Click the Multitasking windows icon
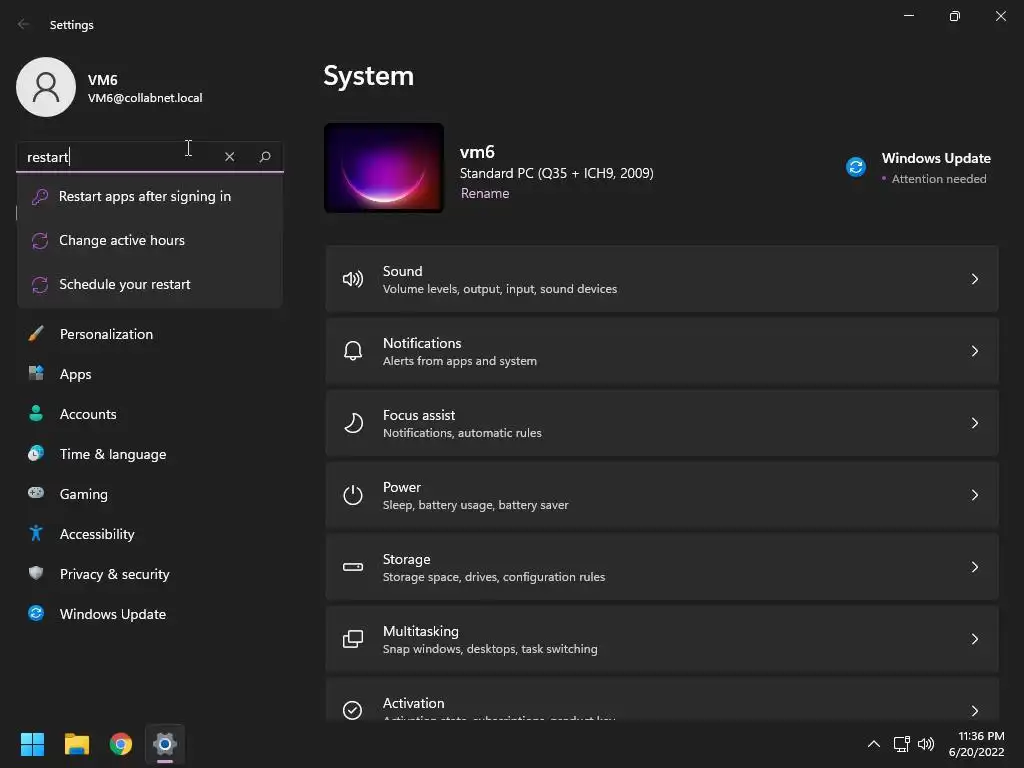This screenshot has height=768, width=1024. (353, 639)
